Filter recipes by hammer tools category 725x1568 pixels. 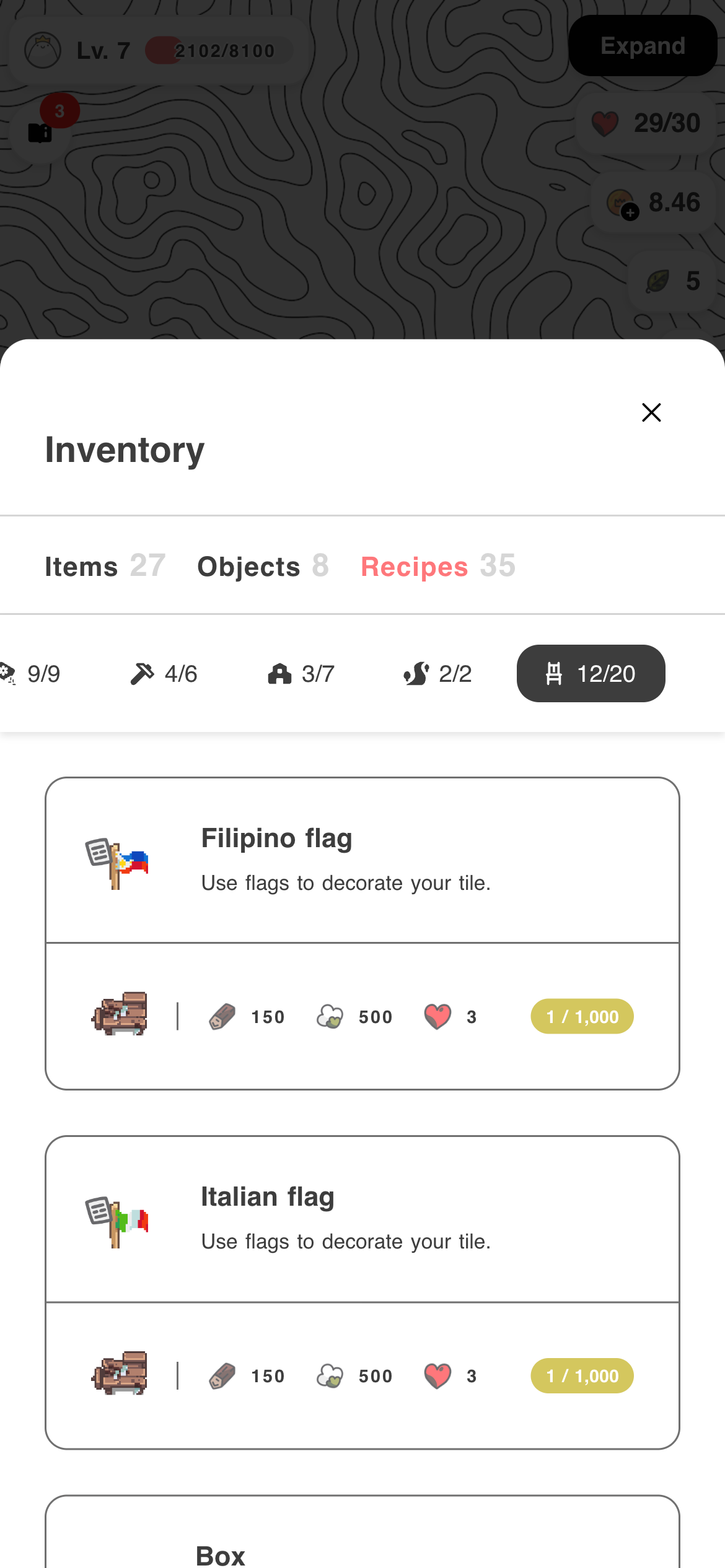pos(164,674)
